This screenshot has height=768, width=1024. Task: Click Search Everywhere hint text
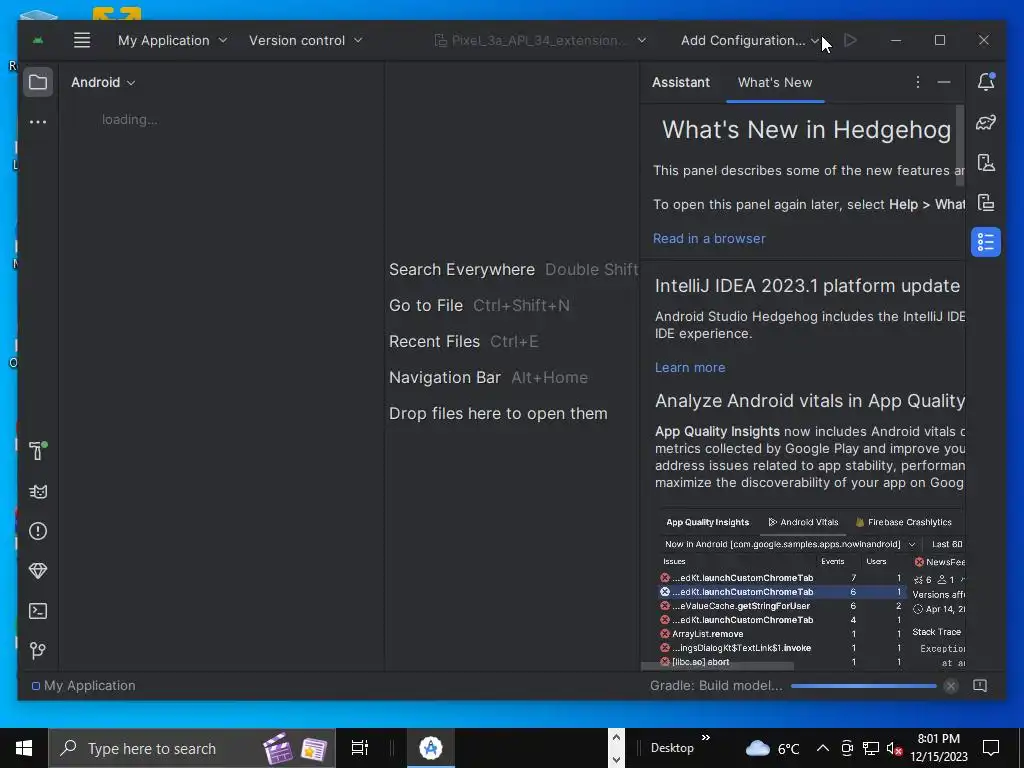point(462,270)
